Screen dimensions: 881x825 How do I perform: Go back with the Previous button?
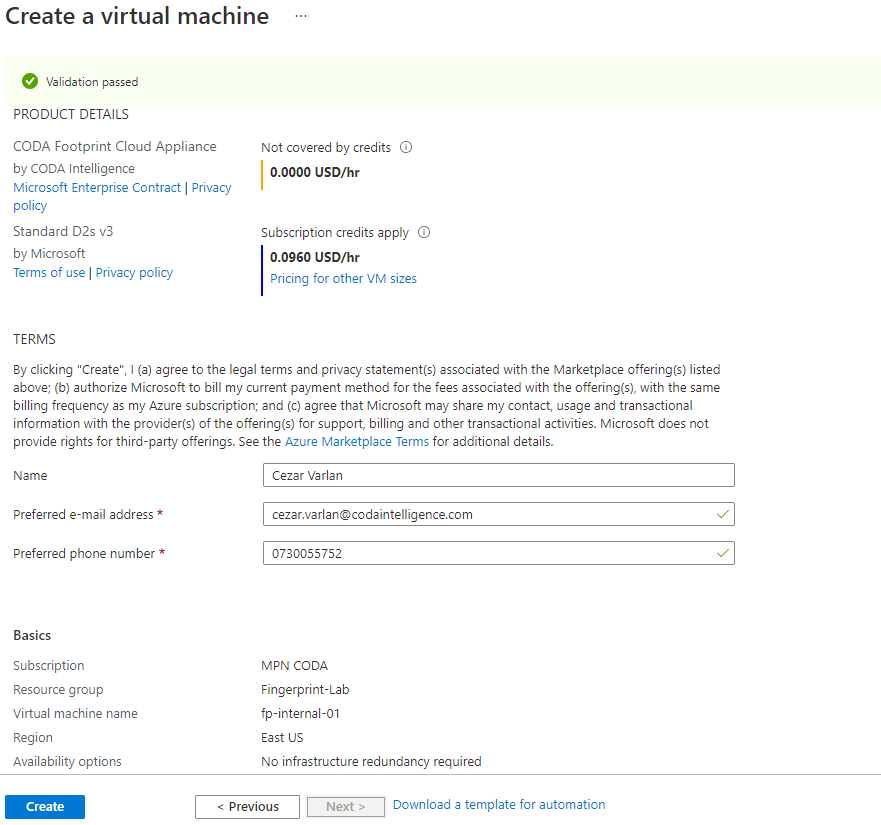pos(247,806)
